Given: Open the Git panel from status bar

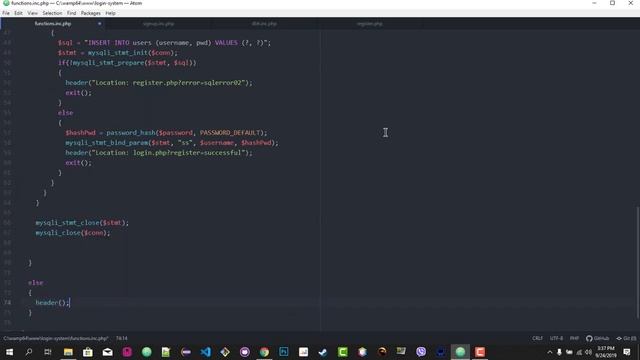Looking at the screenshot, I should 626,338.
